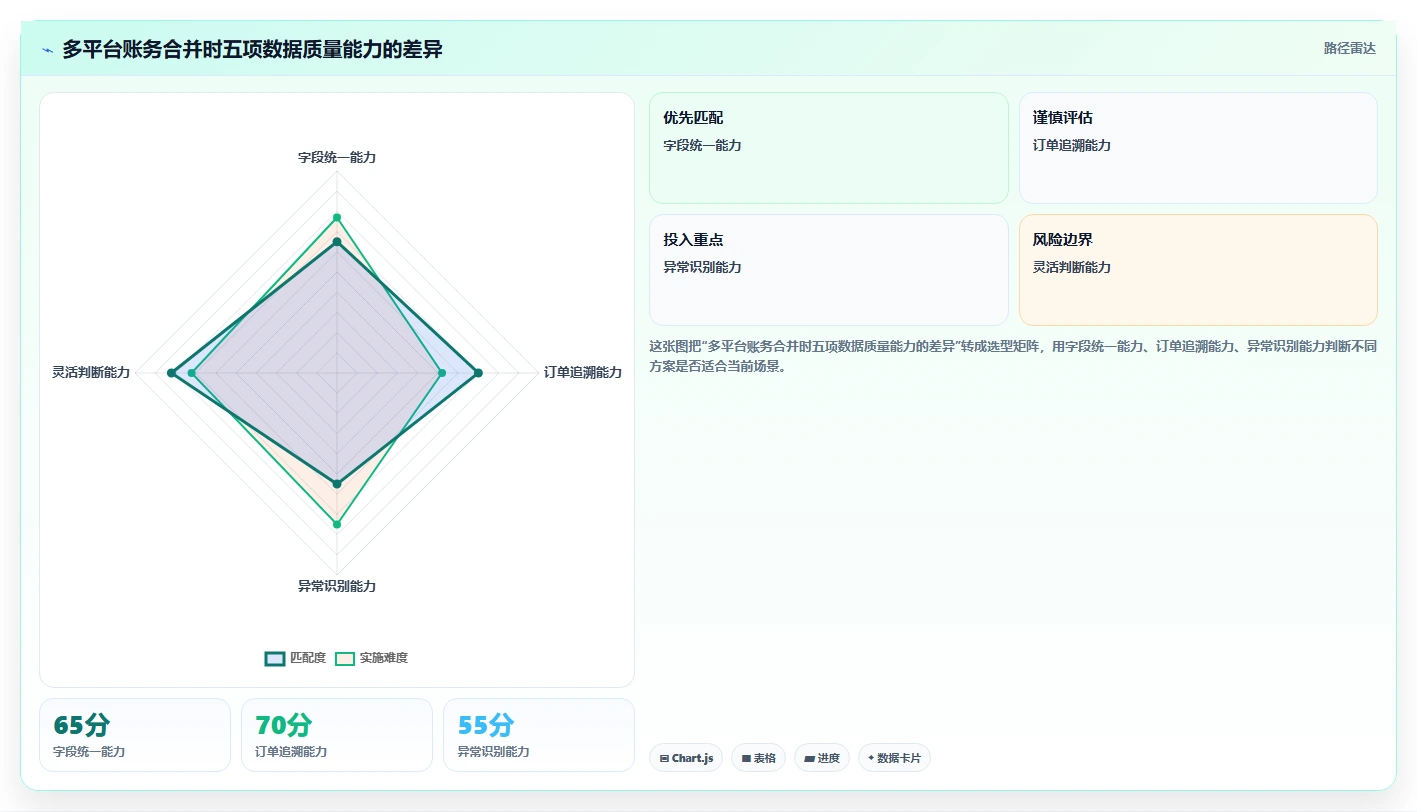Click the 实施难度 data point on 字段统一能力 axis
The height and width of the screenshot is (812, 1417).
tap(337, 217)
